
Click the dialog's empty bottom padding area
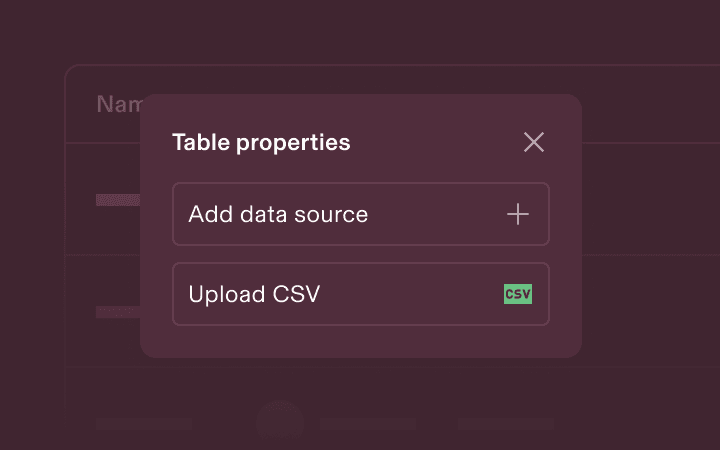coord(360,342)
